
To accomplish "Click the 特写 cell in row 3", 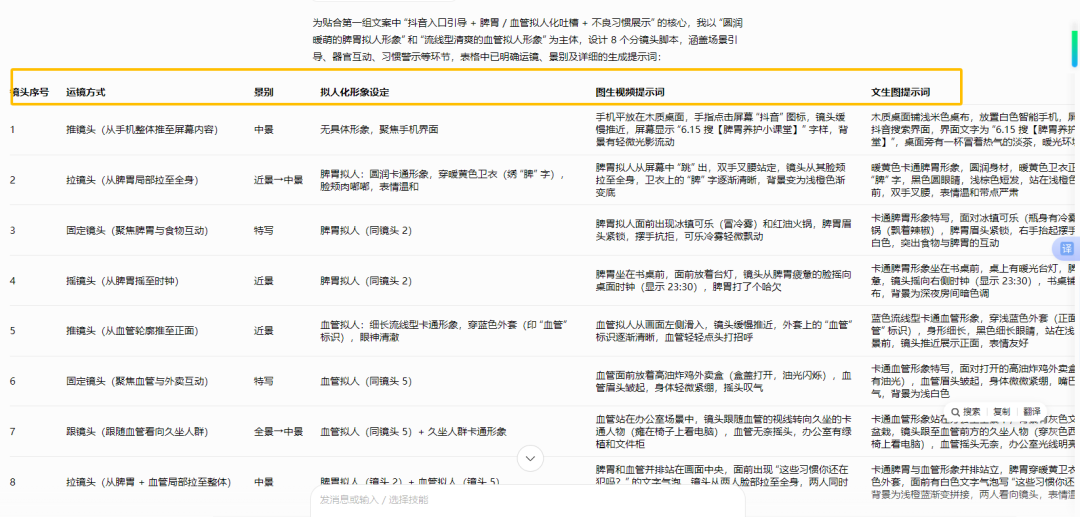I will (x=263, y=230).
